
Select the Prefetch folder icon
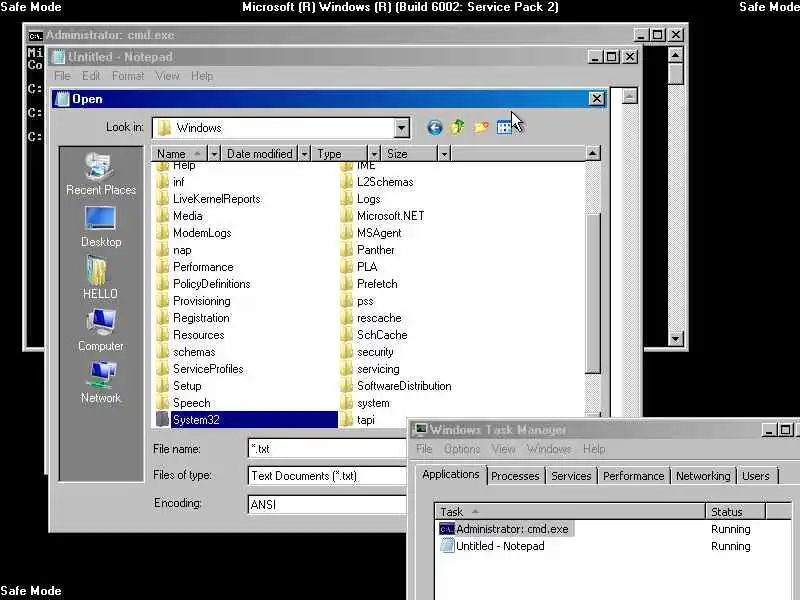point(347,284)
